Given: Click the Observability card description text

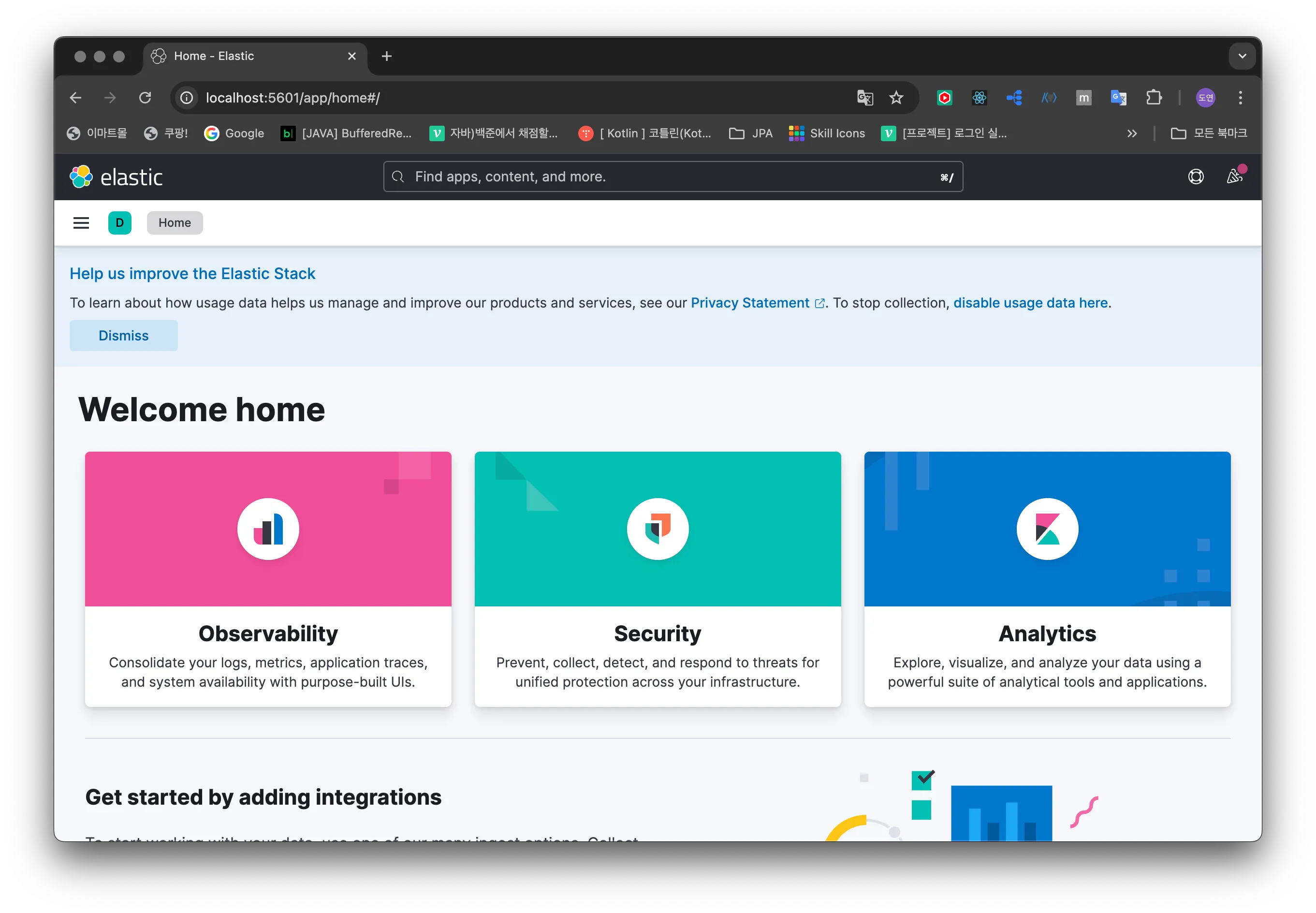Looking at the screenshot, I should (268, 672).
